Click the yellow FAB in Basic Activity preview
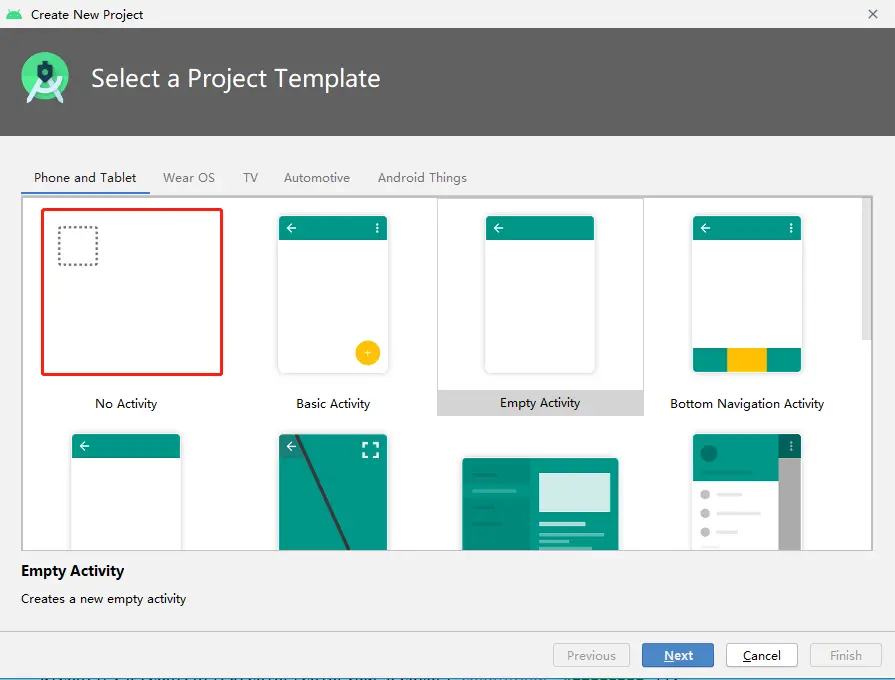The image size is (895, 680). (367, 352)
